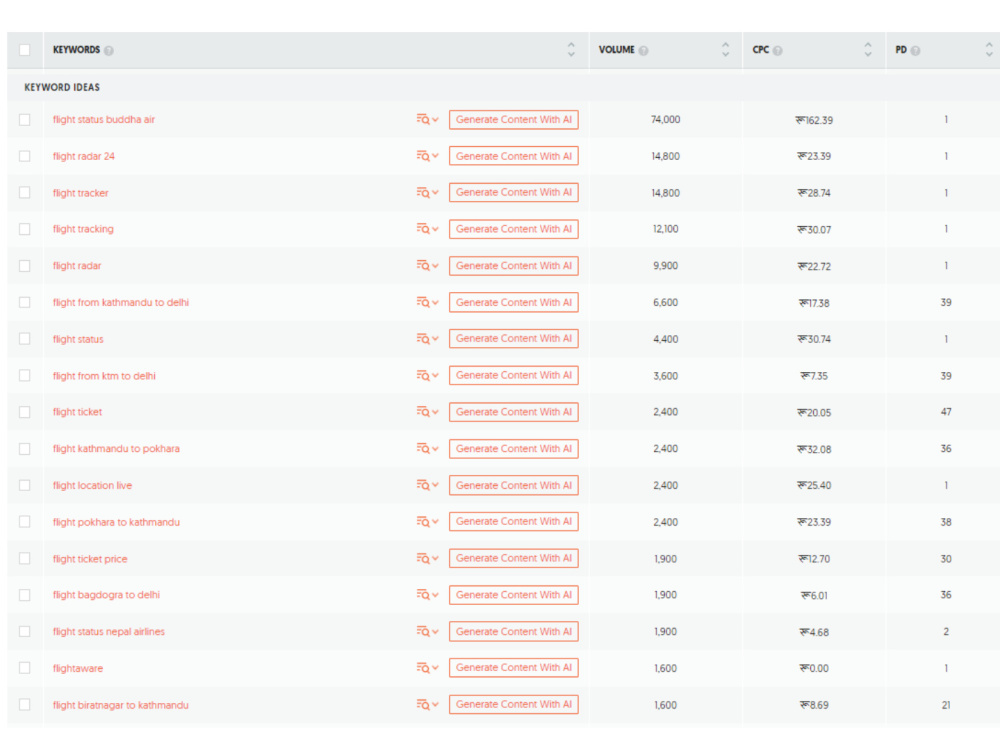Generate AI content for 'flight ticket' row
This screenshot has width=1000, height=751.
tap(513, 412)
